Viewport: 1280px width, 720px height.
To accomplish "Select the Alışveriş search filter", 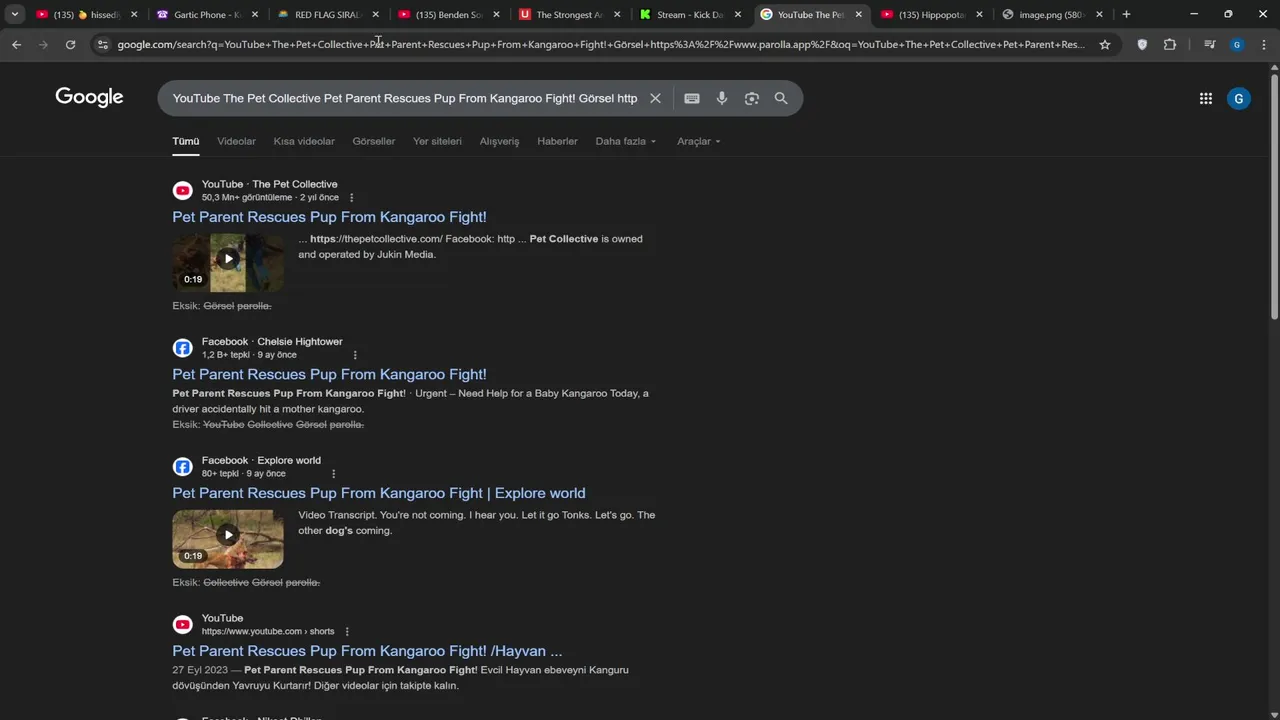I will pos(499,141).
